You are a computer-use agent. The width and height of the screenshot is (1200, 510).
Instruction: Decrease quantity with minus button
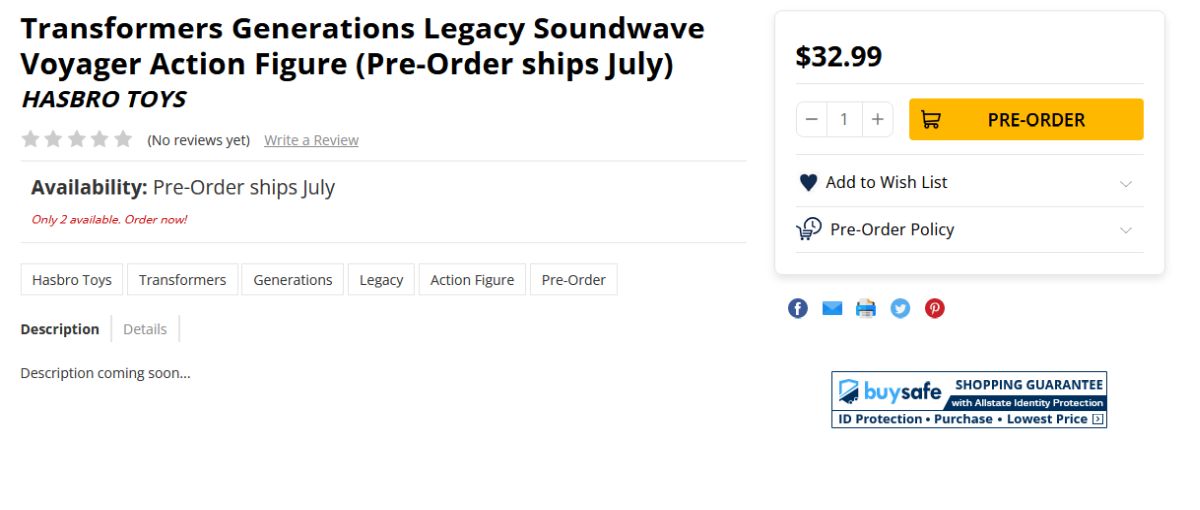tap(811, 120)
